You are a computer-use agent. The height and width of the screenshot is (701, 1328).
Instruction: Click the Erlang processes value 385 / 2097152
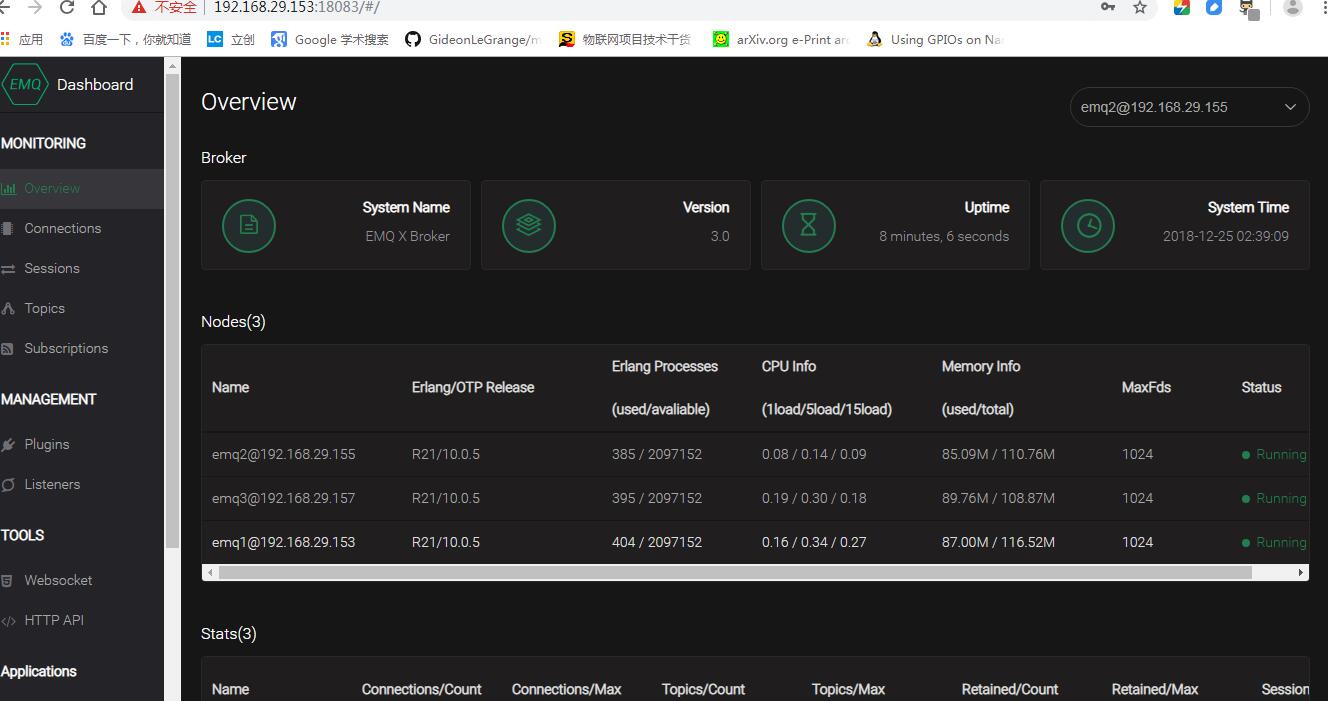(x=657, y=454)
